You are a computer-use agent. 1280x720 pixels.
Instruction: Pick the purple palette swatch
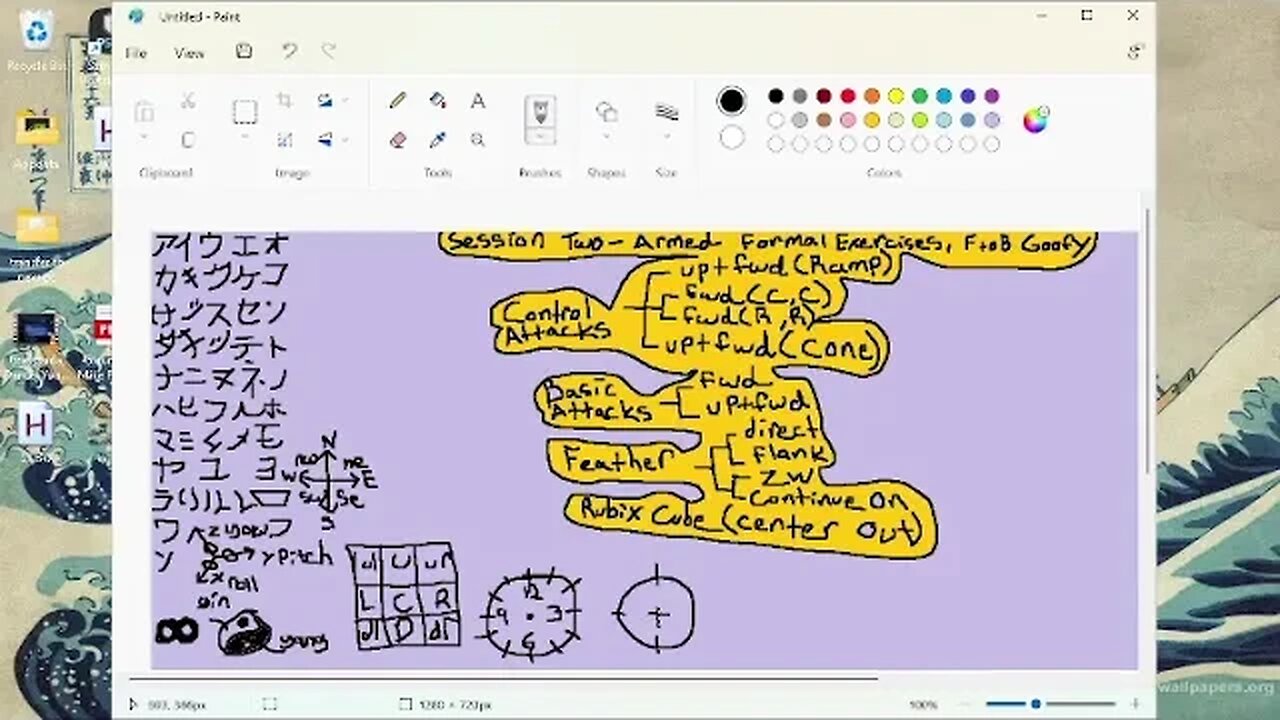point(992,96)
